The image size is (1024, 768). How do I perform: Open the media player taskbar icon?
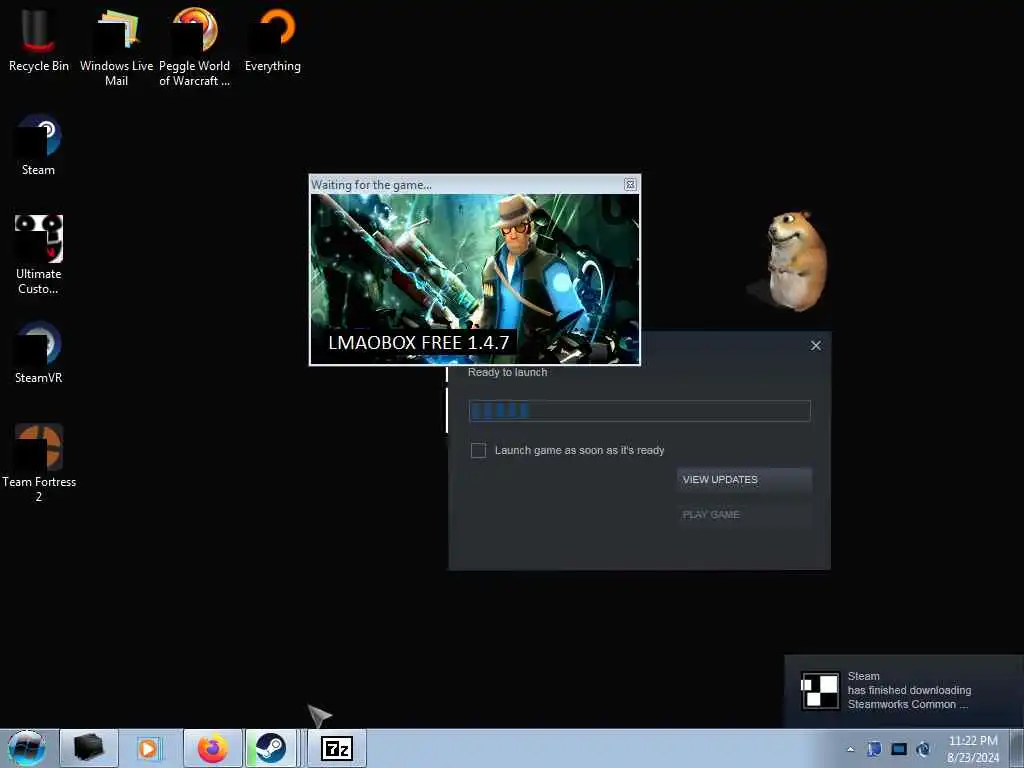pos(149,748)
